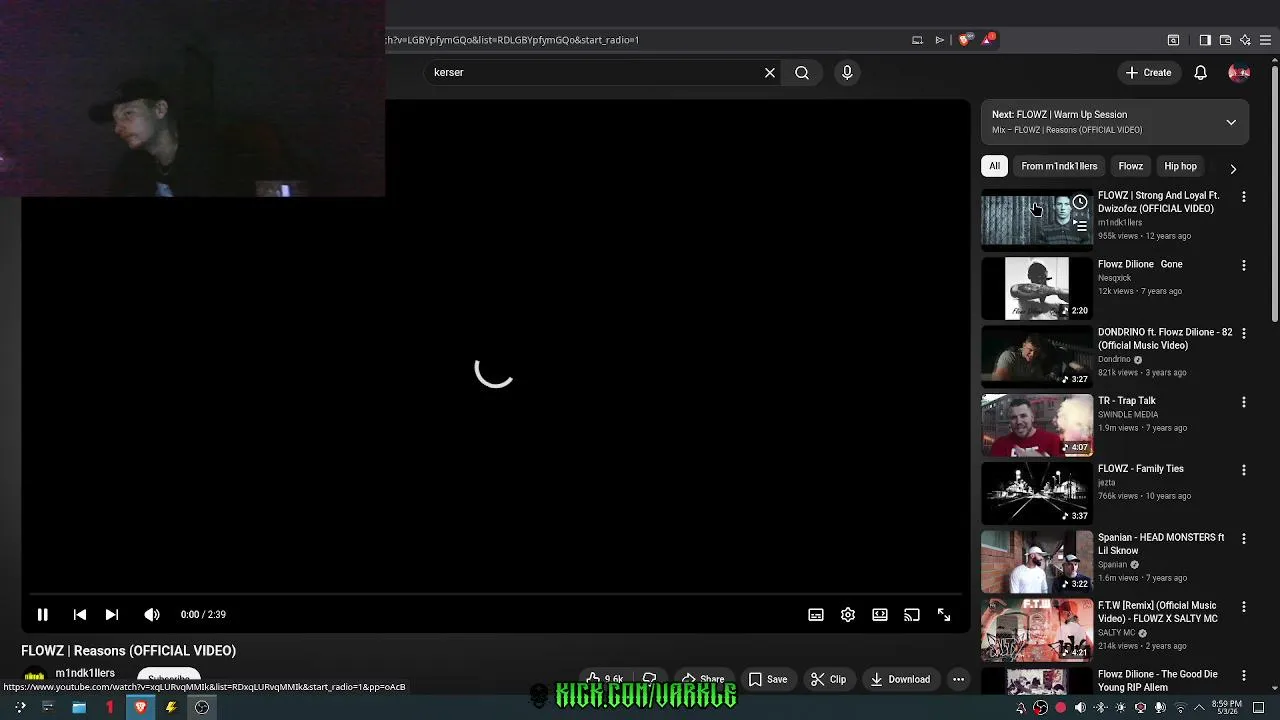The image size is (1280, 720).
Task: Open the system tray volume icon
Action: (x=1080, y=708)
